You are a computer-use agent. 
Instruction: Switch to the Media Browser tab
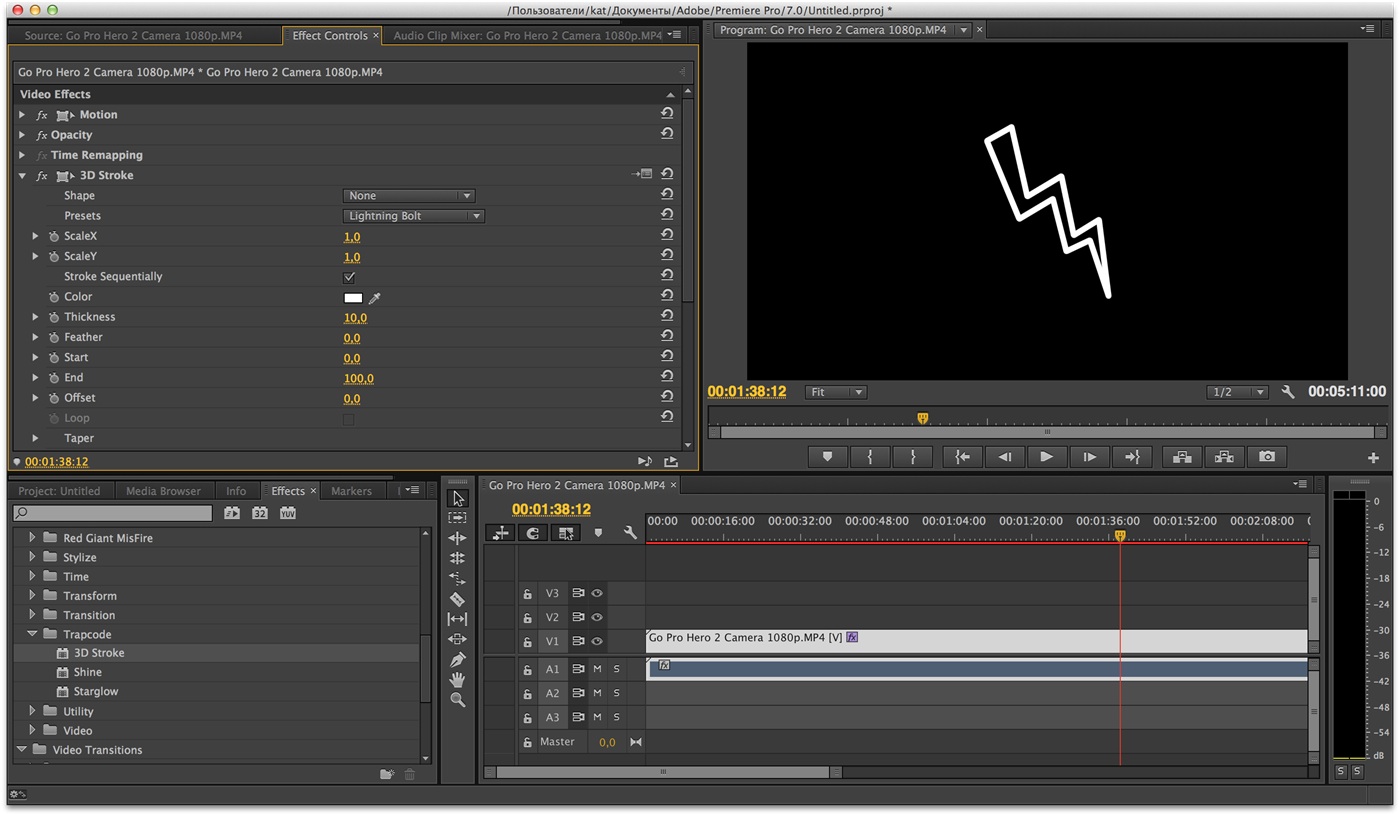163,491
